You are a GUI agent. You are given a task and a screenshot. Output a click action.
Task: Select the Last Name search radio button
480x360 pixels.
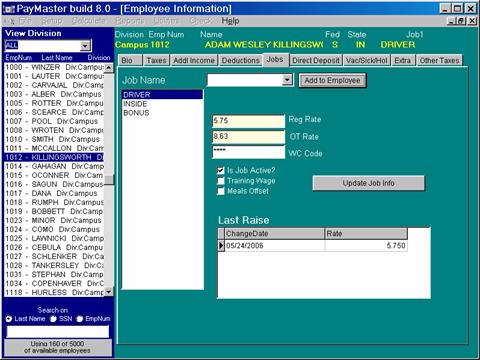[9, 319]
